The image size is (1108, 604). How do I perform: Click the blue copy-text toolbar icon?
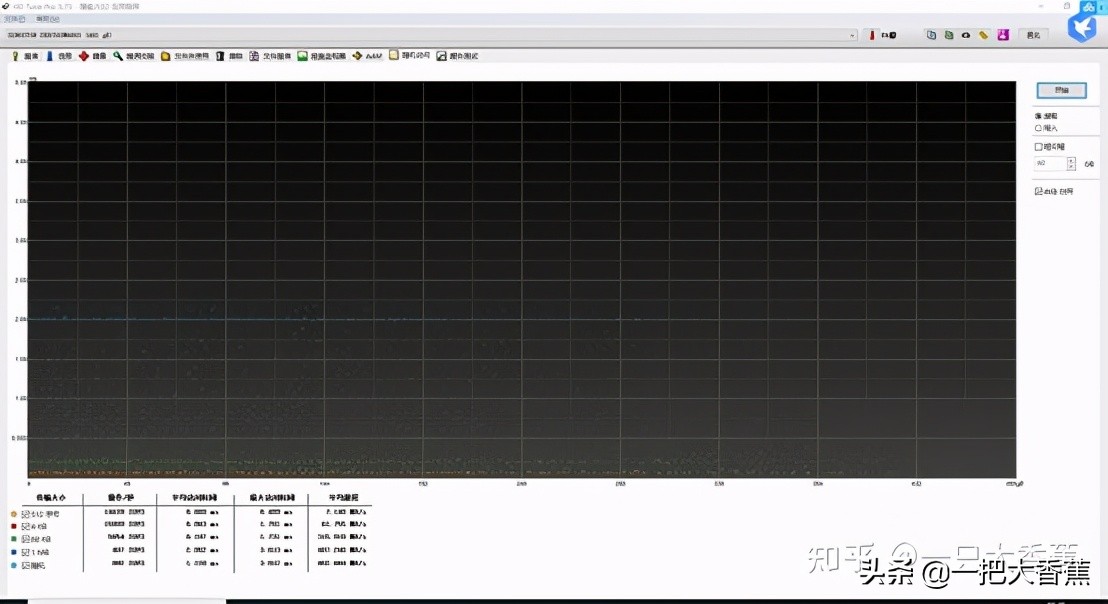(x=931, y=35)
